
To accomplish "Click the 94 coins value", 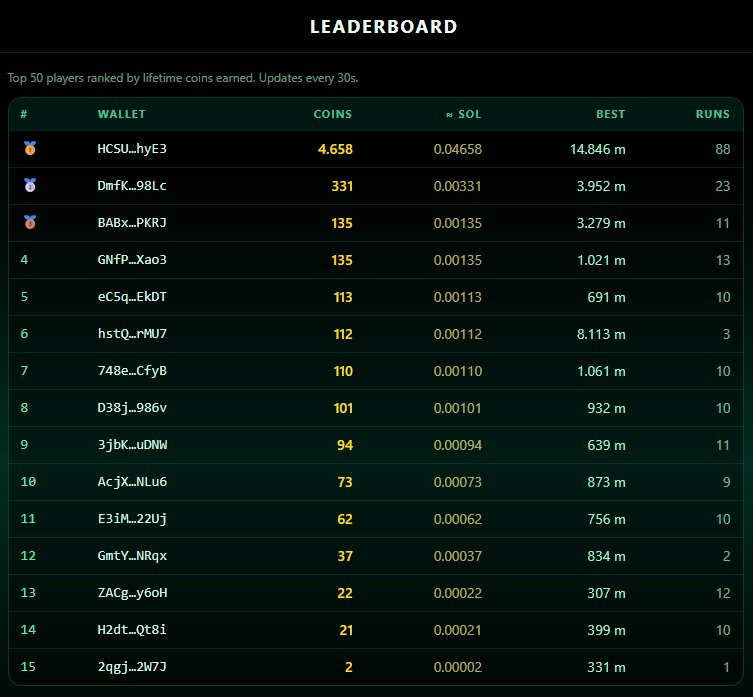I will coord(345,445).
